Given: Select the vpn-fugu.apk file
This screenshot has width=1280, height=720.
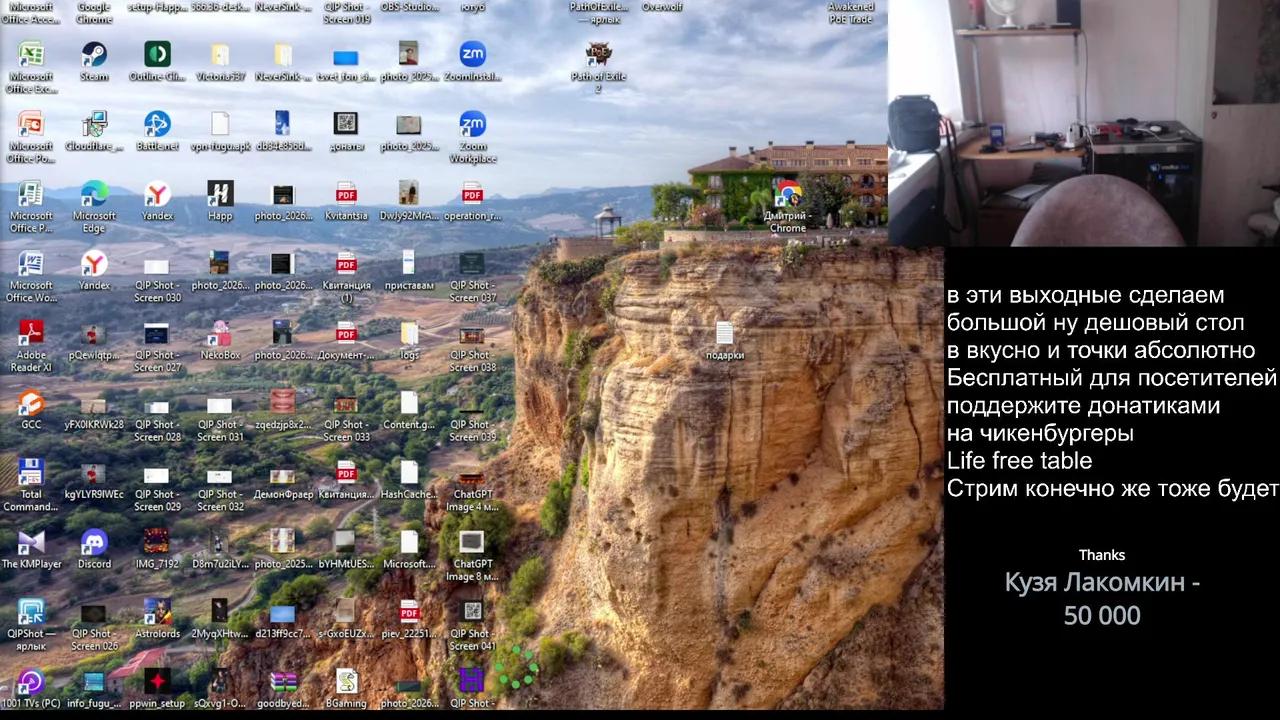Looking at the screenshot, I should (220, 131).
